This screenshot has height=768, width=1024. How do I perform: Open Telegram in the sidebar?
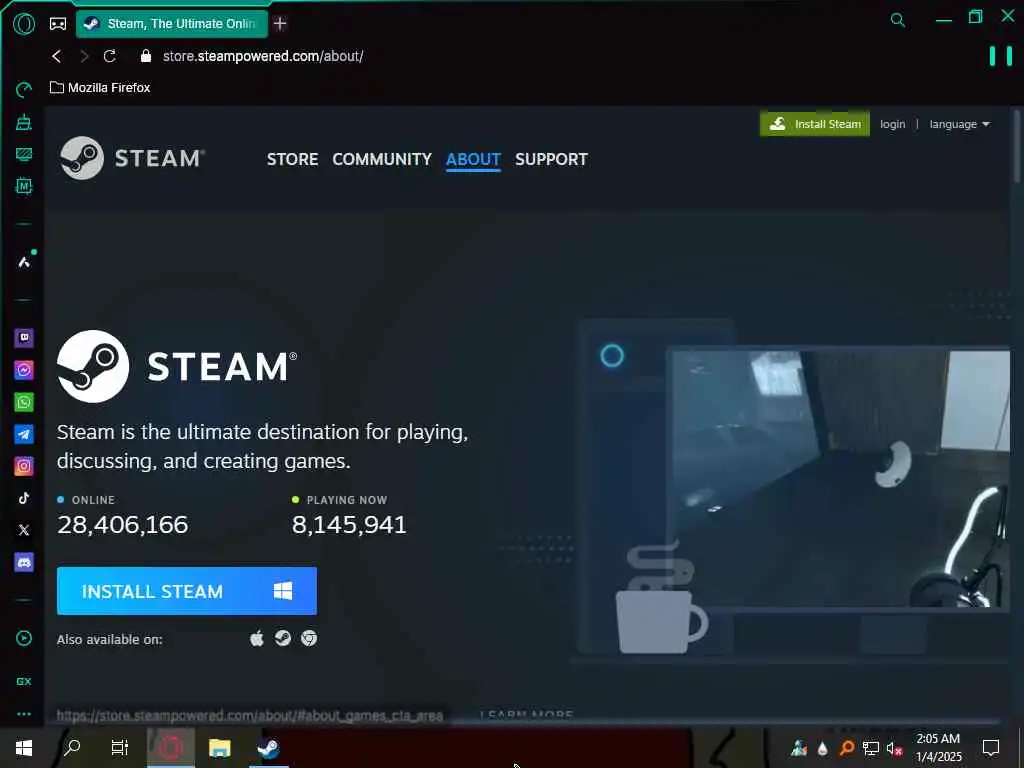[24, 434]
